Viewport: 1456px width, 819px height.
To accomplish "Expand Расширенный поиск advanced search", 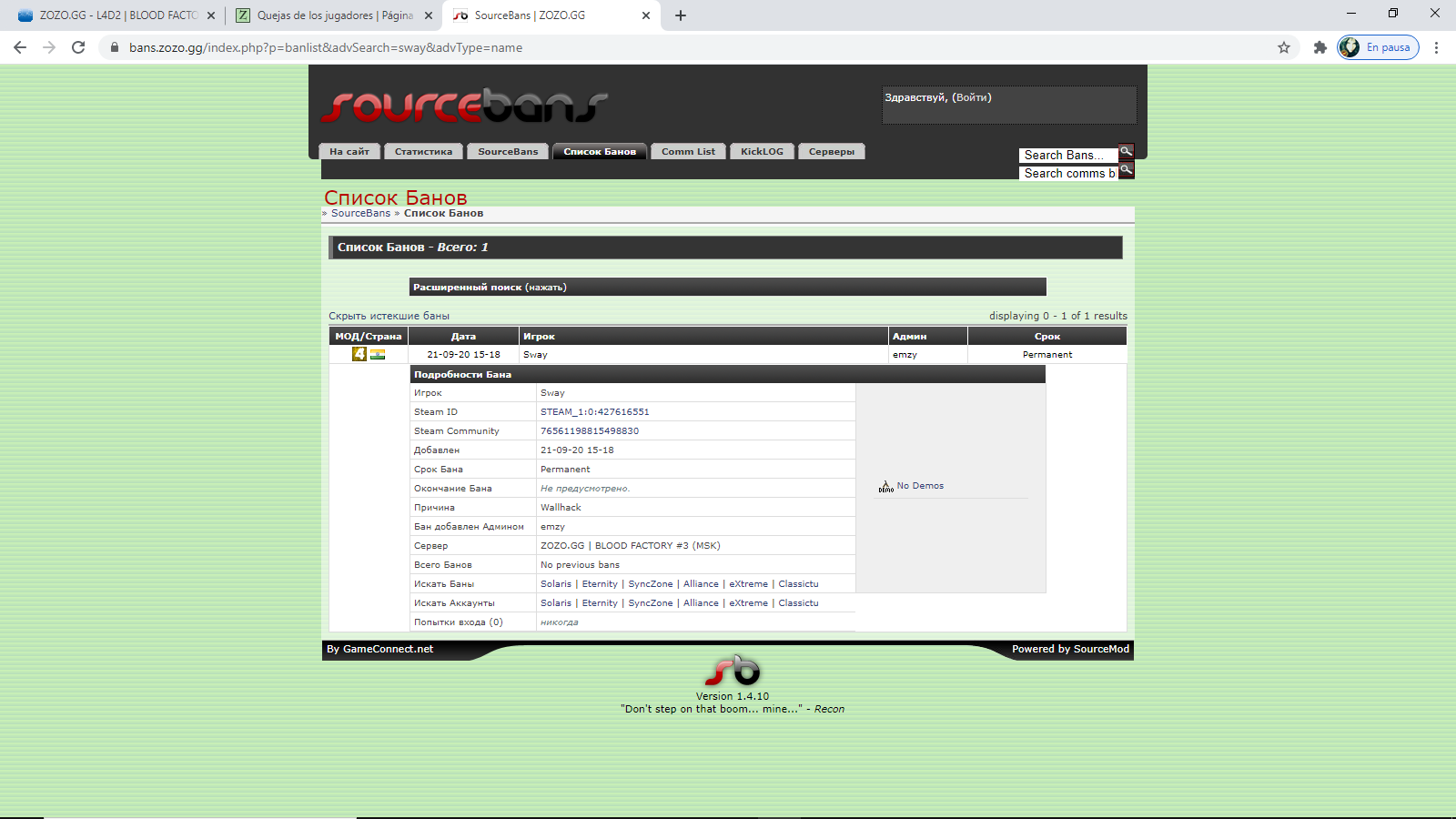I will tap(727, 287).
